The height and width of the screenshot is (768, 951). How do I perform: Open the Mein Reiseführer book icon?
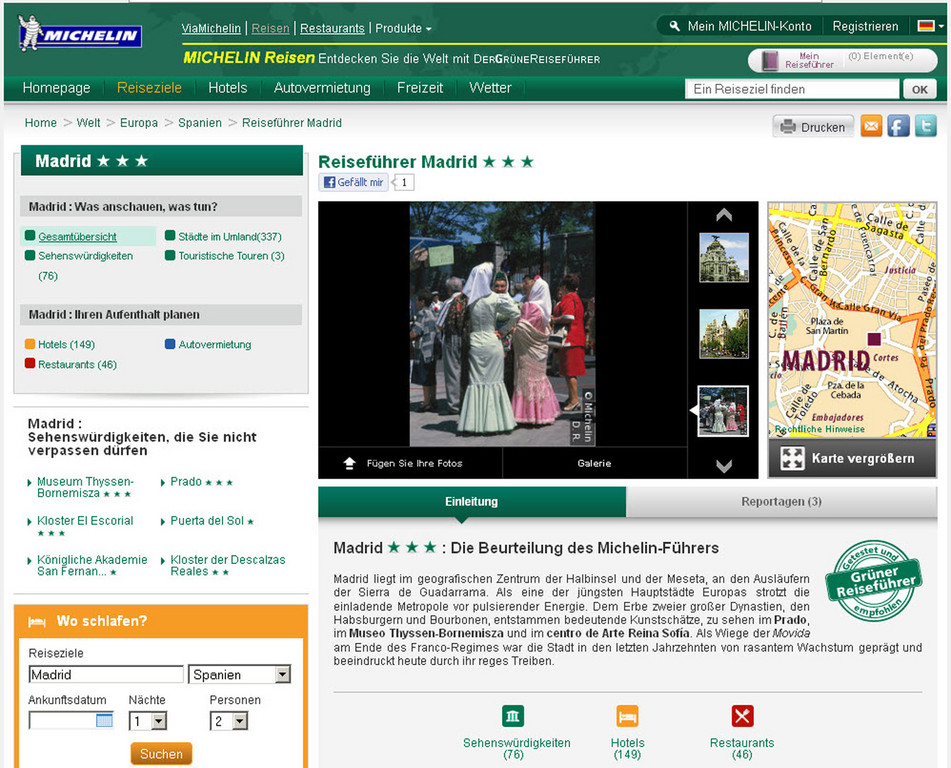click(770, 60)
